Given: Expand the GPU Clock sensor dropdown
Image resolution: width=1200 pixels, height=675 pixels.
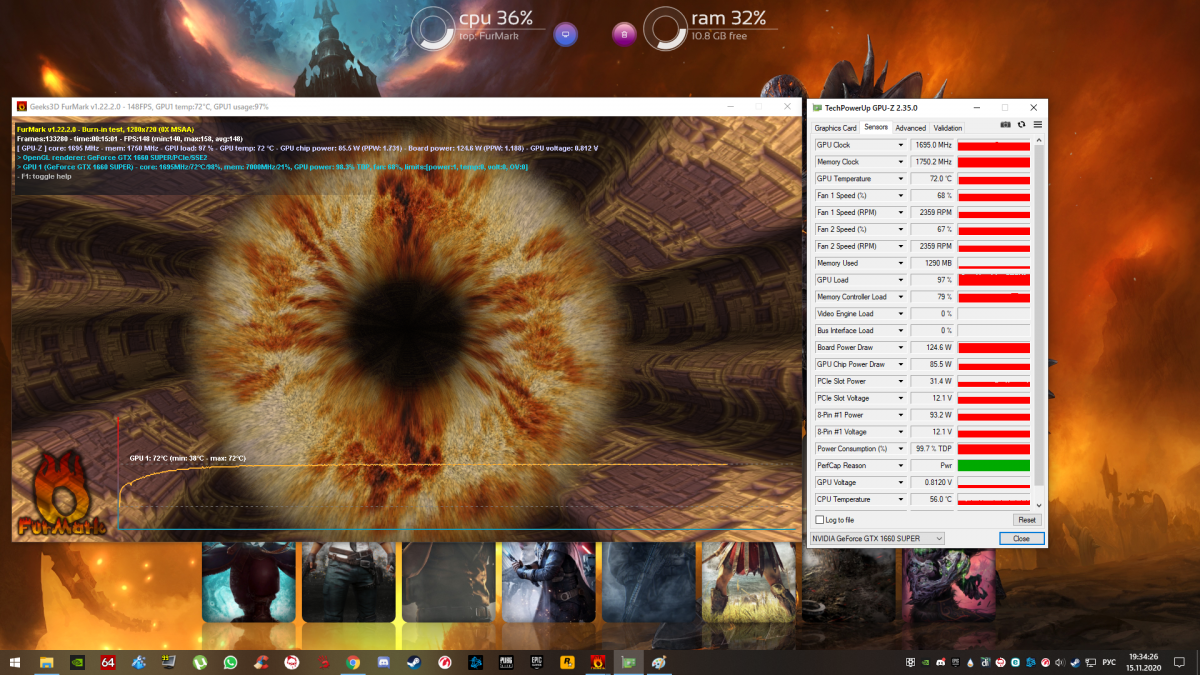Looking at the screenshot, I should click(x=901, y=145).
